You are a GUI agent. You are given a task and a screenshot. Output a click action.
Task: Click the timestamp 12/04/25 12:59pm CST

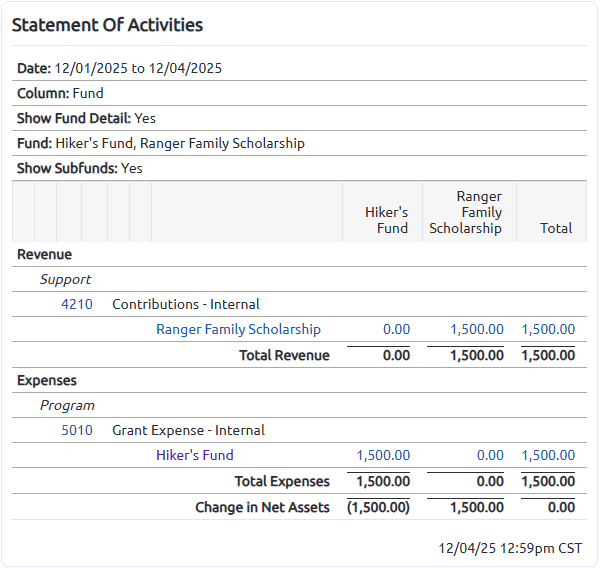point(510,548)
